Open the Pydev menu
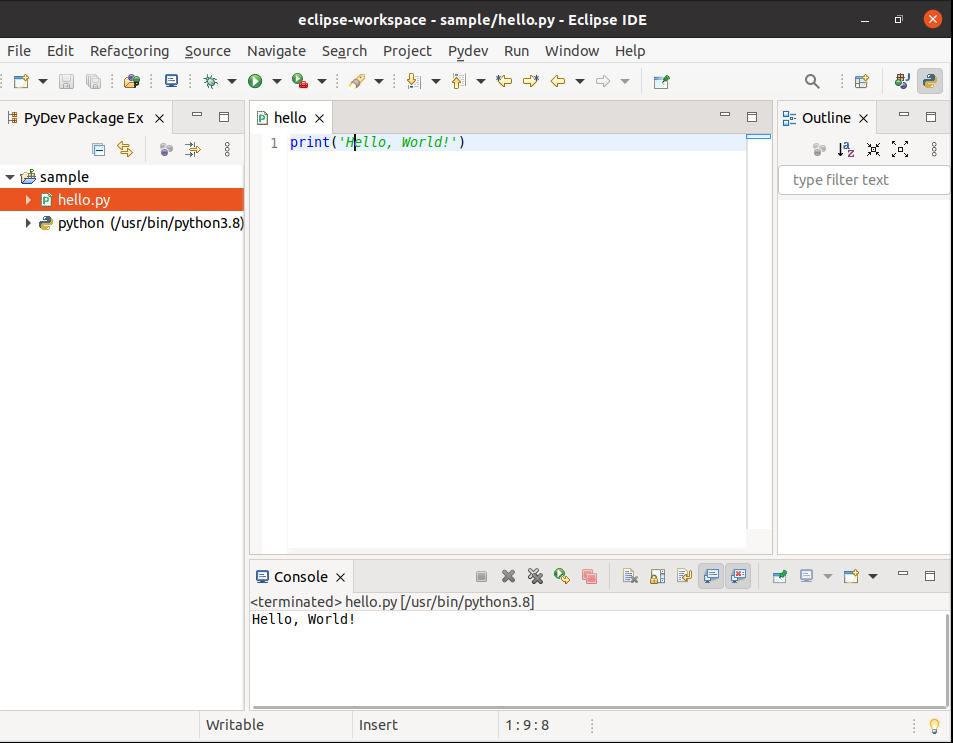 tap(468, 51)
